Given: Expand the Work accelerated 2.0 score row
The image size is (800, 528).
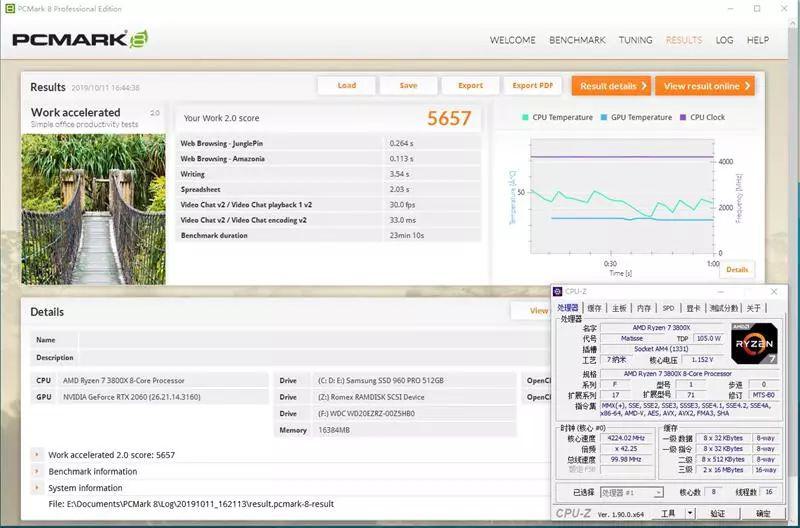Looking at the screenshot, I should [x=37, y=454].
